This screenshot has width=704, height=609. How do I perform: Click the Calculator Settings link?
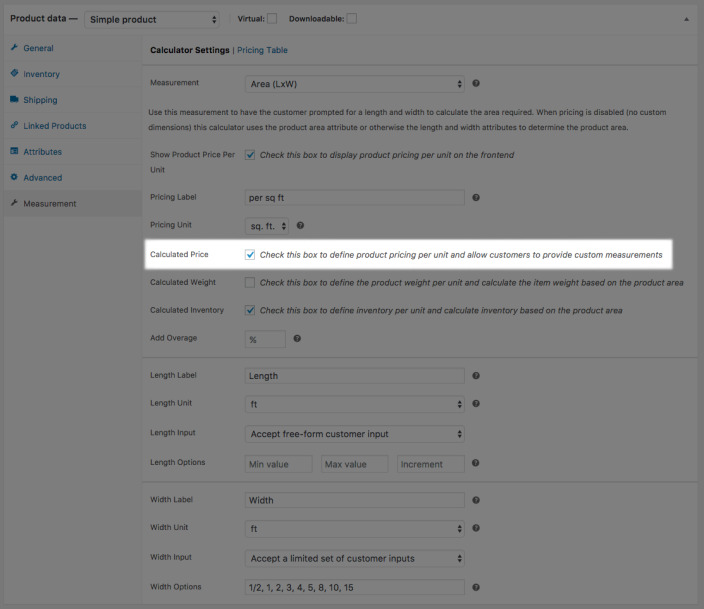point(189,50)
